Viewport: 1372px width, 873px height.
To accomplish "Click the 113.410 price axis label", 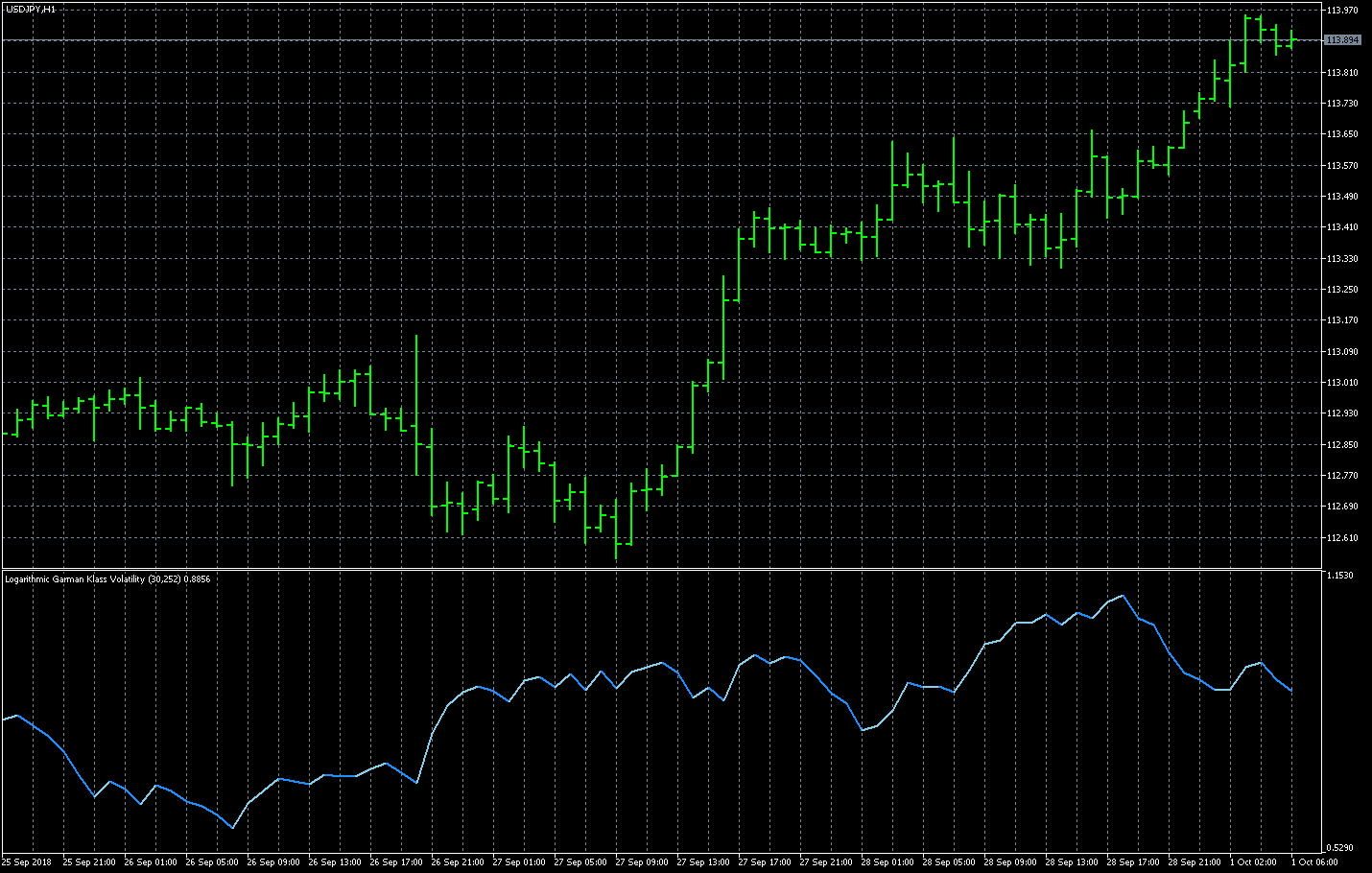I will (1342, 227).
